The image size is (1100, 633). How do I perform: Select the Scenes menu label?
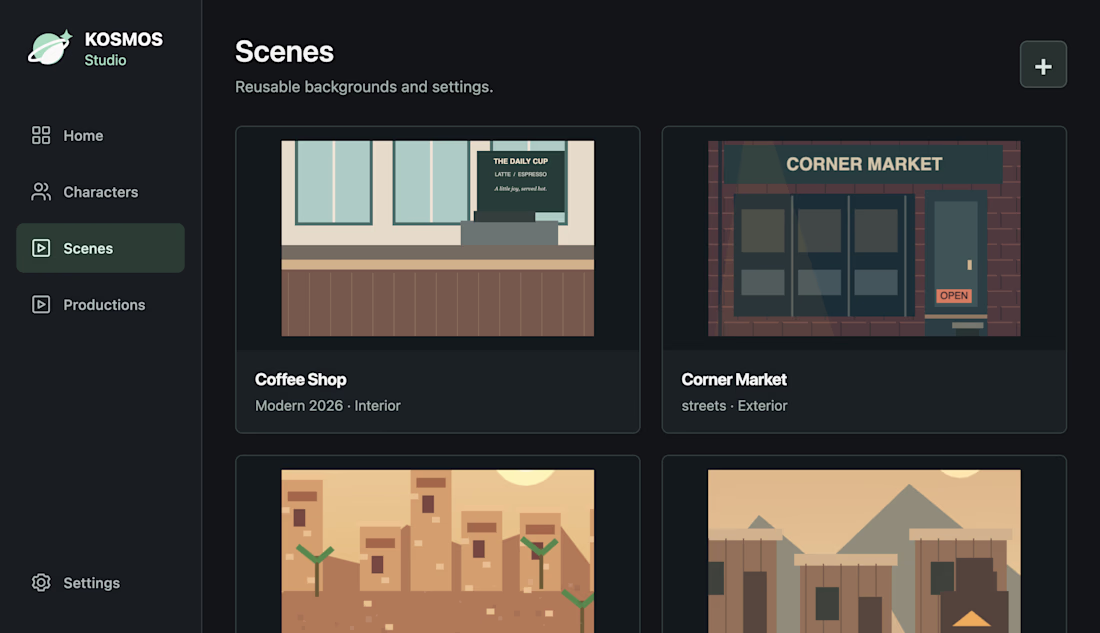[x=88, y=248]
